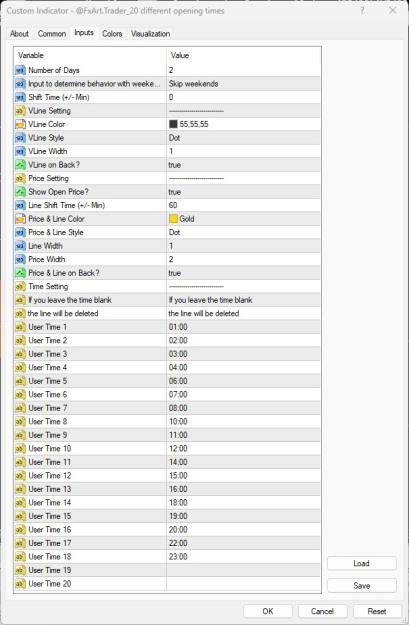Viewport: 409px width, 625px height.
Task: Switch to the Visualization tab
Action: click(x=150, y=34)
